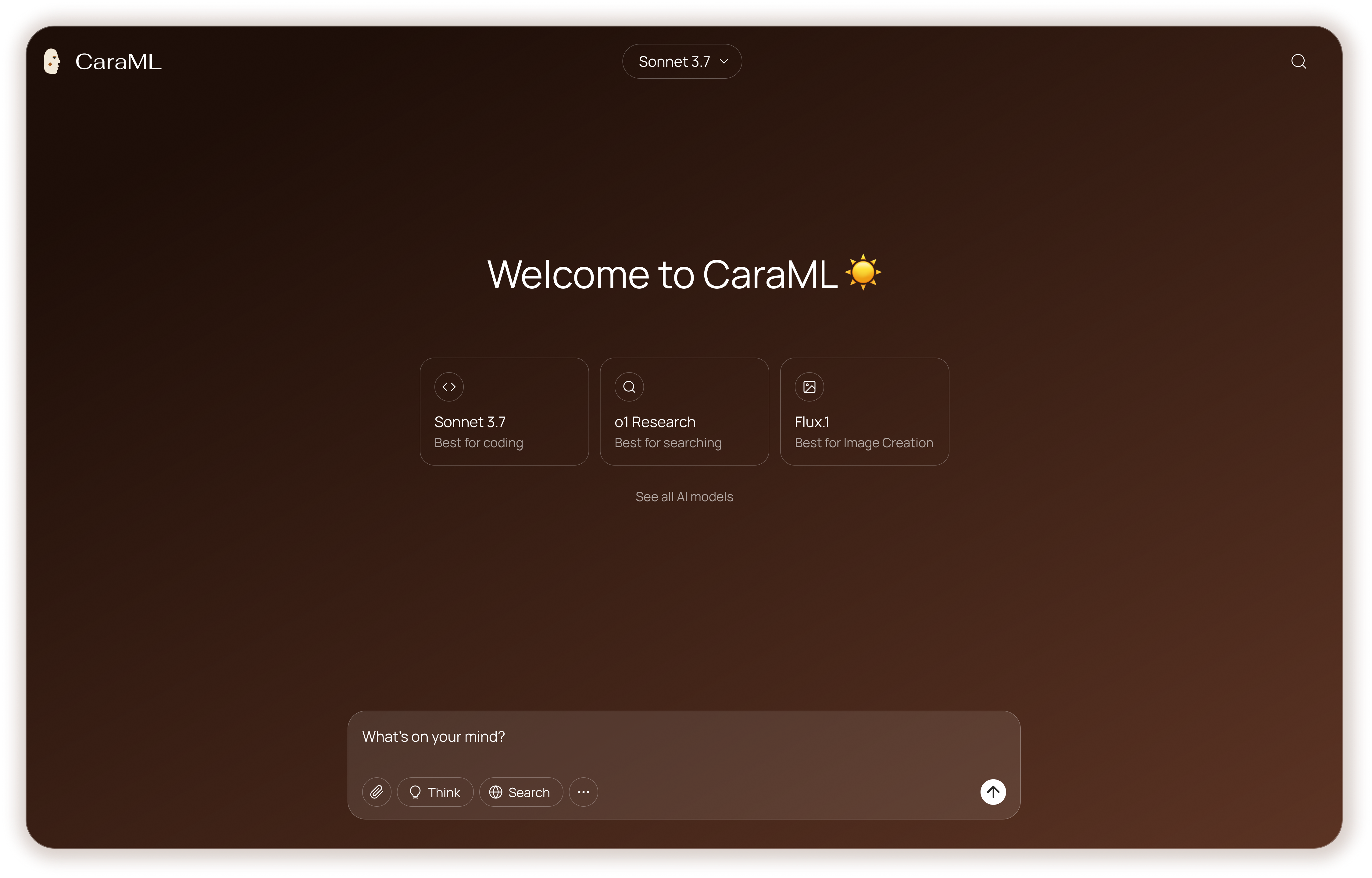This screenshot has height=878, width=1372.
Task: Click the lightbulb icon in the Think button
Action: (x=415, y=792)
